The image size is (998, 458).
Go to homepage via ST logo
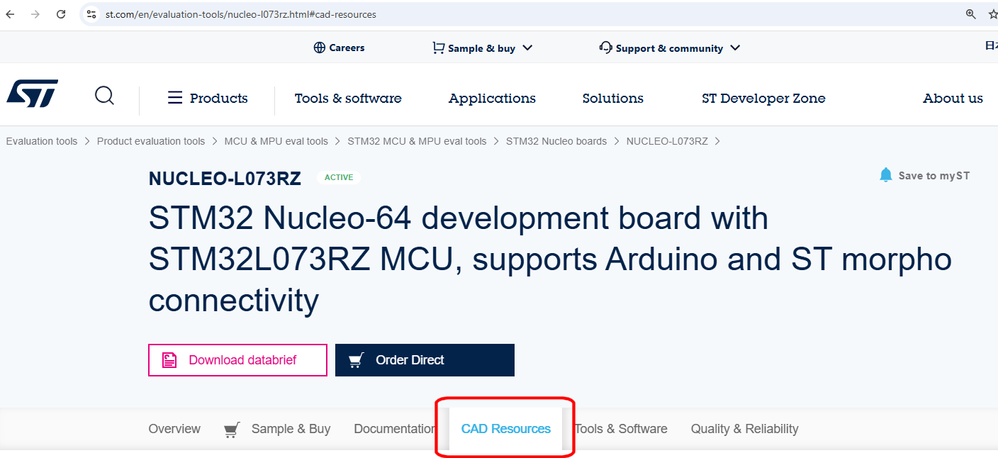pyautogui.click(x=32, y=94)
